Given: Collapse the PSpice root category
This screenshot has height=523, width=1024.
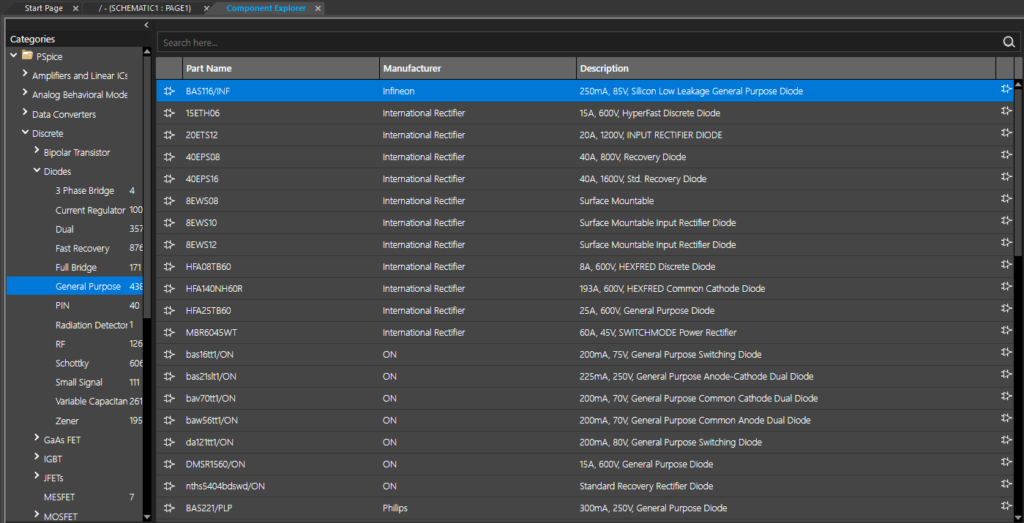Looking at the screenshot, I should pyautogui.click(x=14, y=55).
